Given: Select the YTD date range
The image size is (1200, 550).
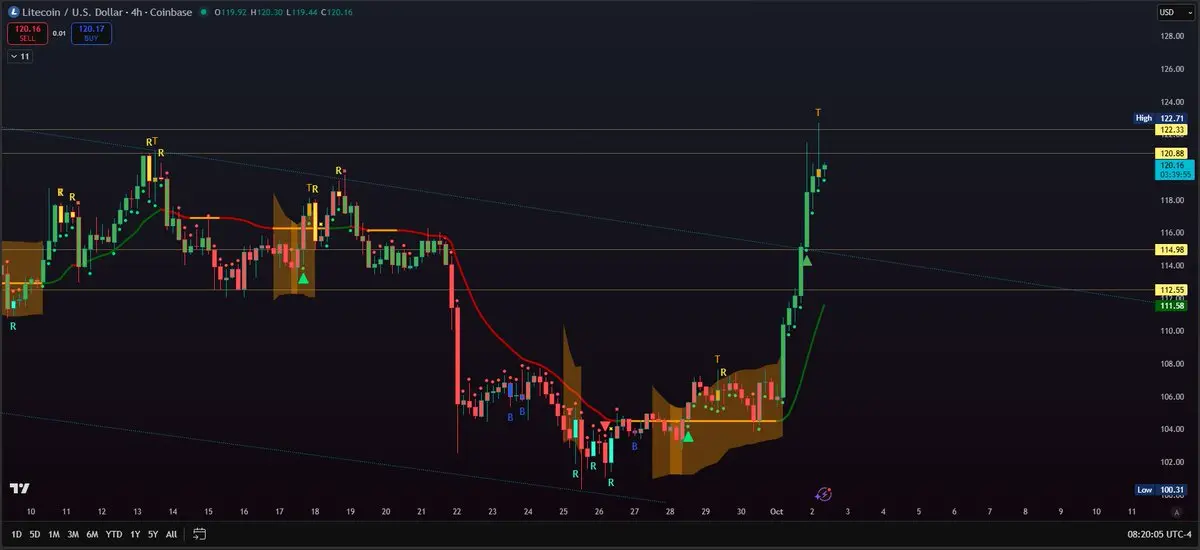Looking at the screenshot, I should click(x=113, y=533).
